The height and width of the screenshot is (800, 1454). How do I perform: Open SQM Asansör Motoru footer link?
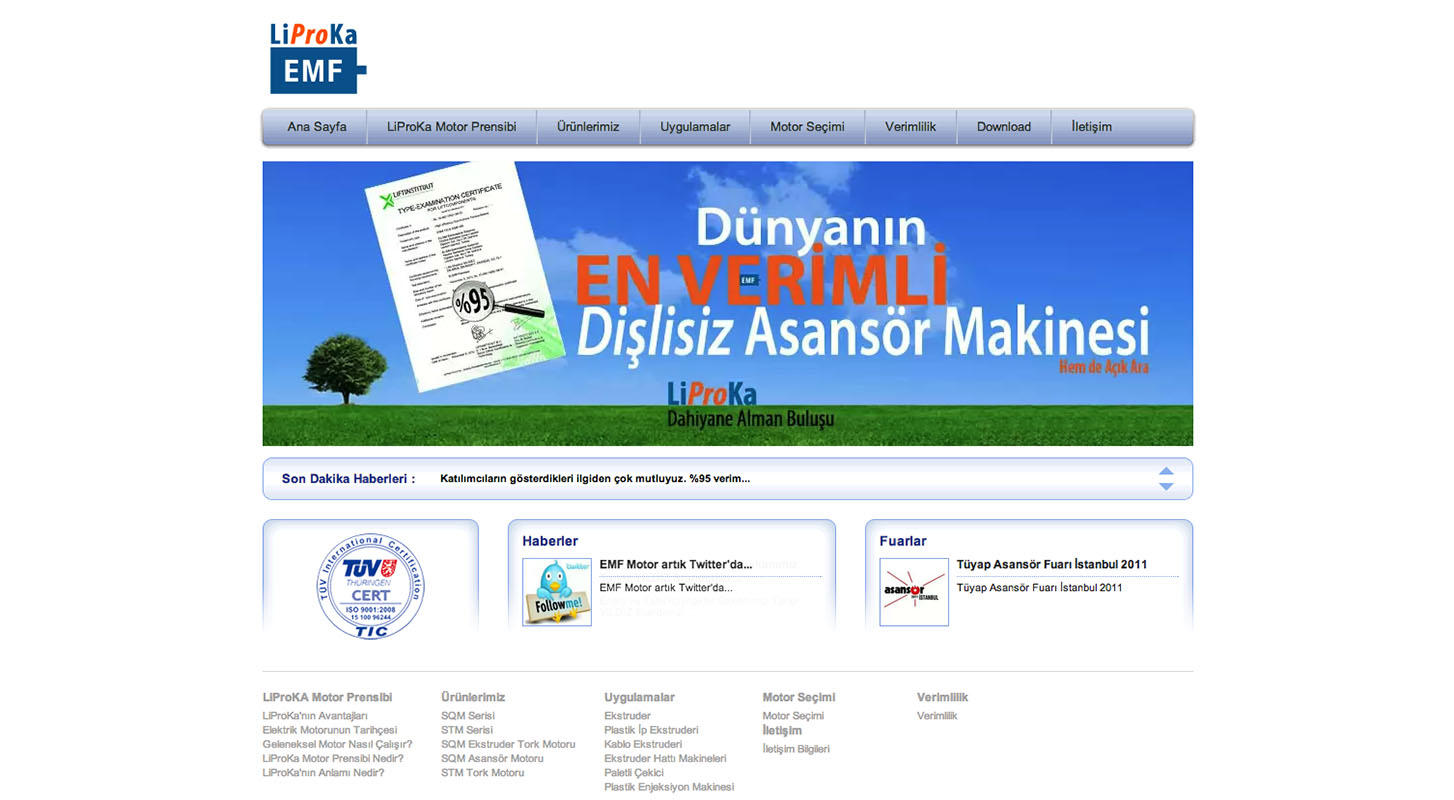point(492,758)
